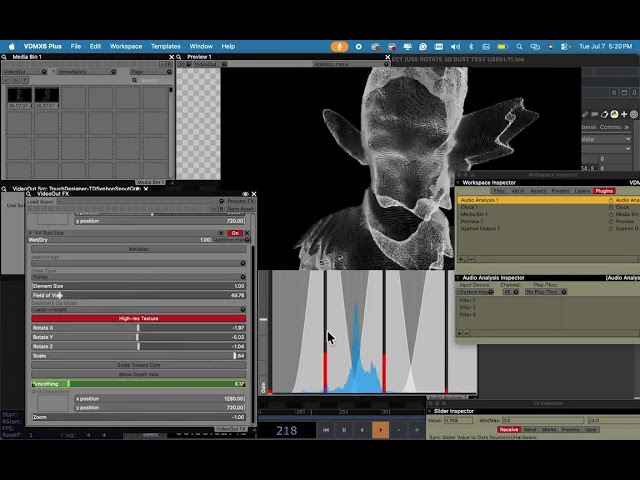Open macOS Spotlight search

point(519,47)
